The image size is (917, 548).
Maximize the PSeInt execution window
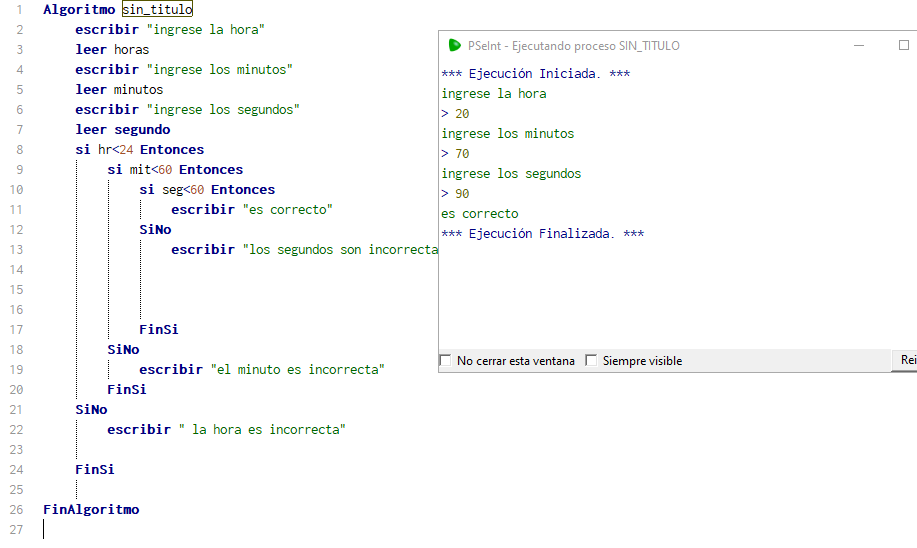pos(904,45)
